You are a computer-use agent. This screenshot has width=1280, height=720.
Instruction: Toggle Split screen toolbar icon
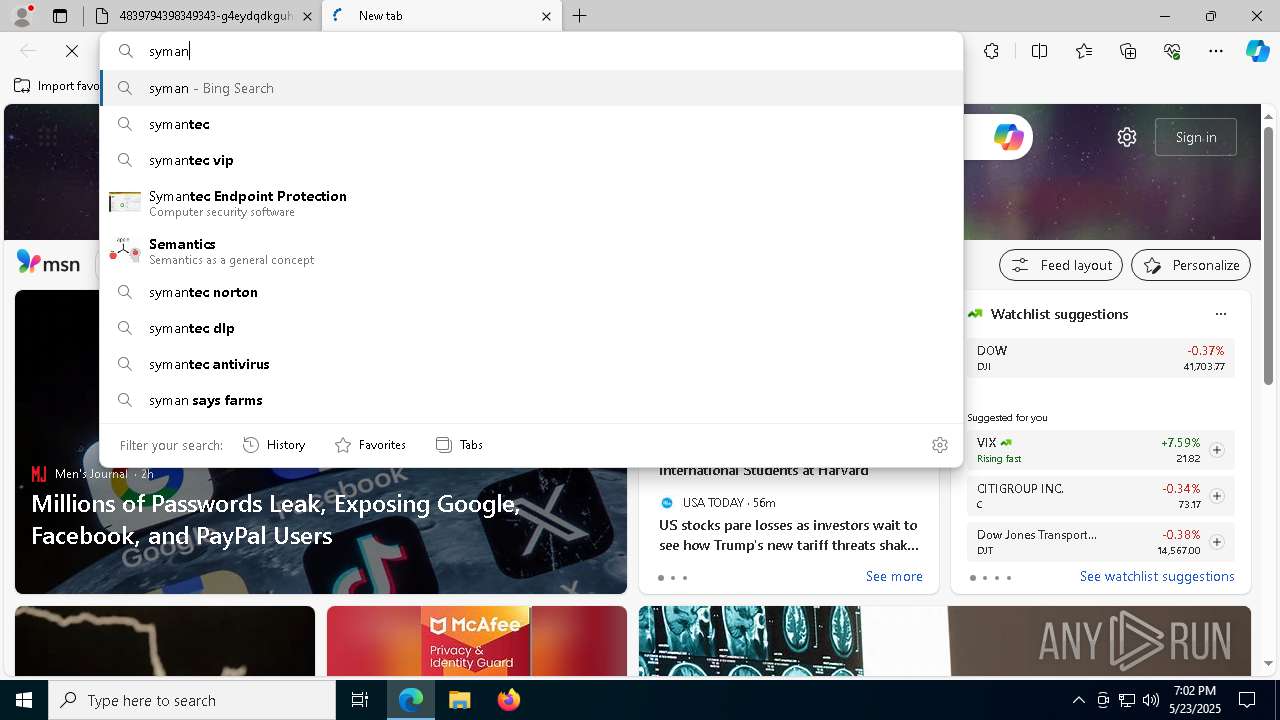(1039, 51)
